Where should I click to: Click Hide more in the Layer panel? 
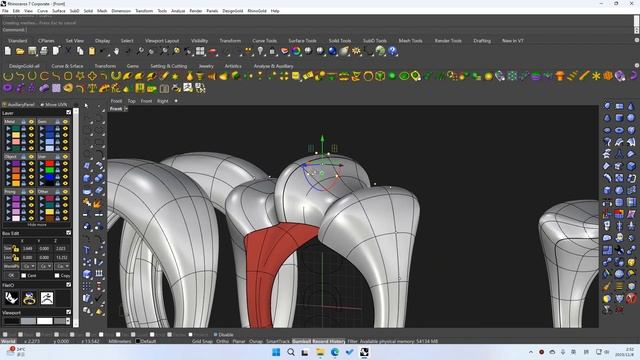coord(37,224)
